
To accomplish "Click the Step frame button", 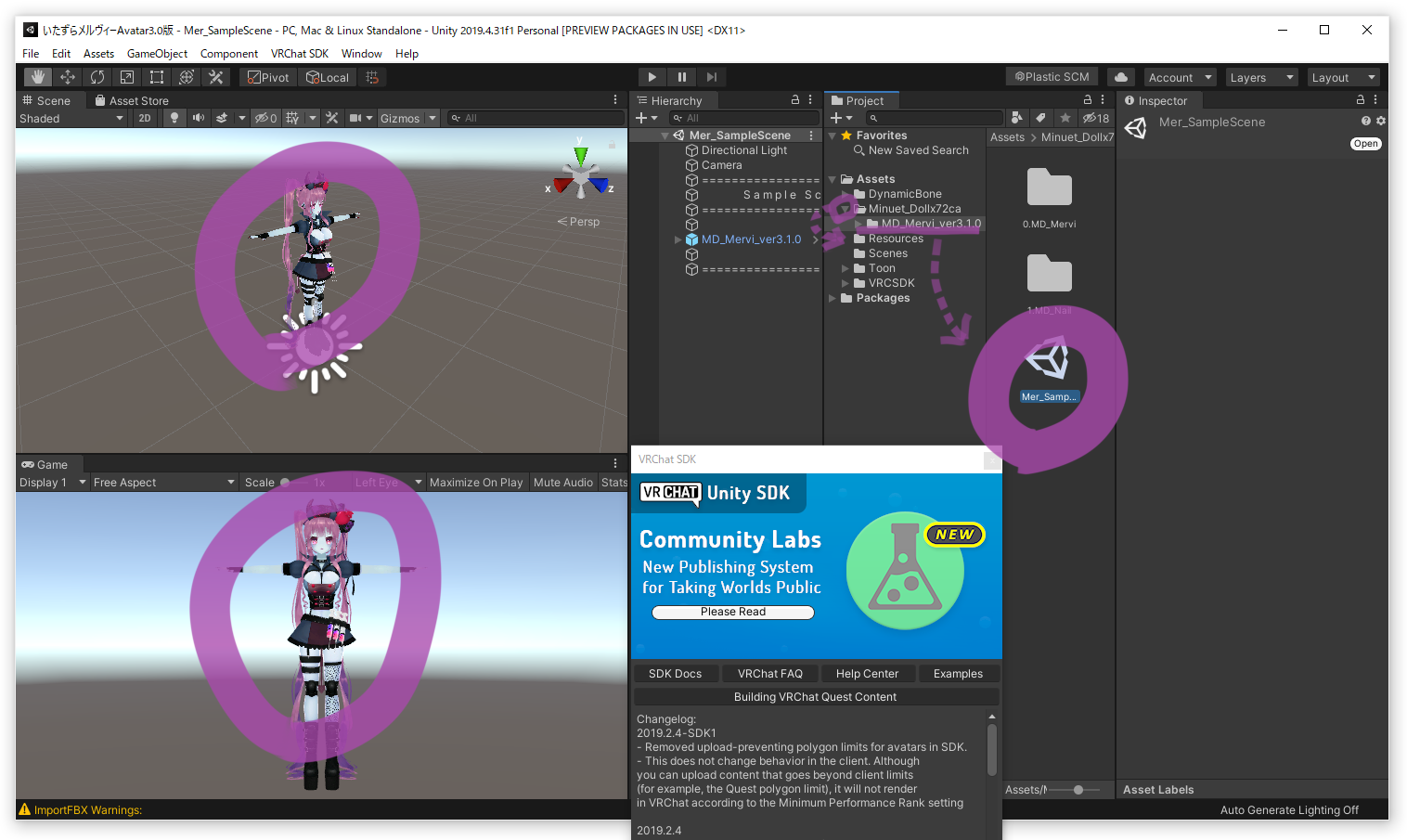I will pos(712,77).
